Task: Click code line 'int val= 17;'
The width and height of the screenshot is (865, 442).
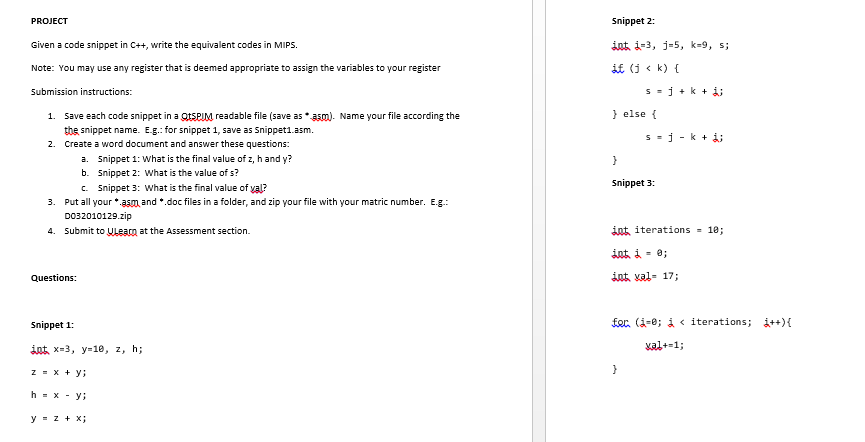Action: point(645,276)
